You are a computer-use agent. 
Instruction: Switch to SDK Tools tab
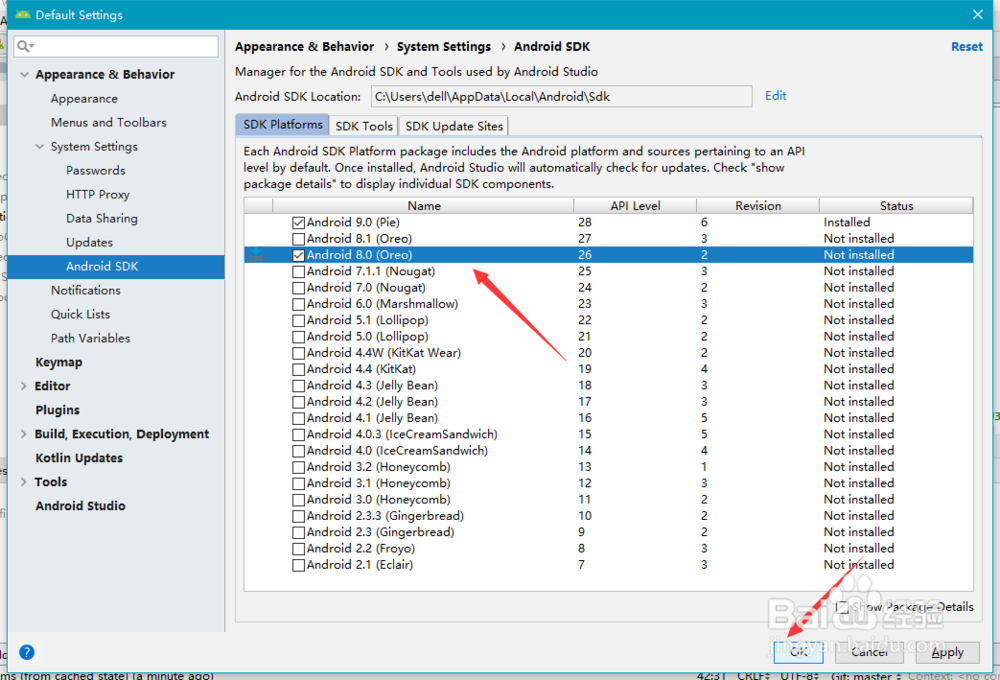[x=364, y=126]
